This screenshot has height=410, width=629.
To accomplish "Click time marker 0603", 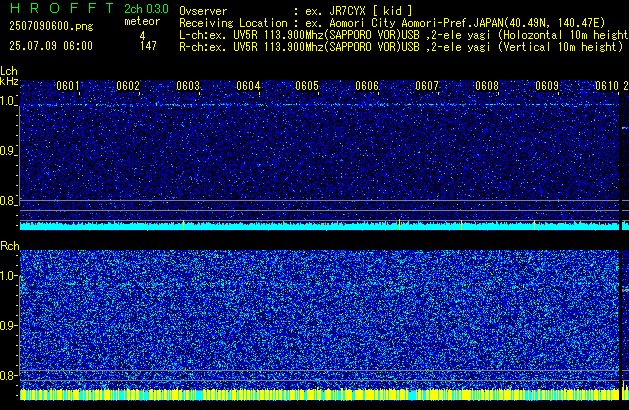I will pyautogui.click(x=188, y=86).
